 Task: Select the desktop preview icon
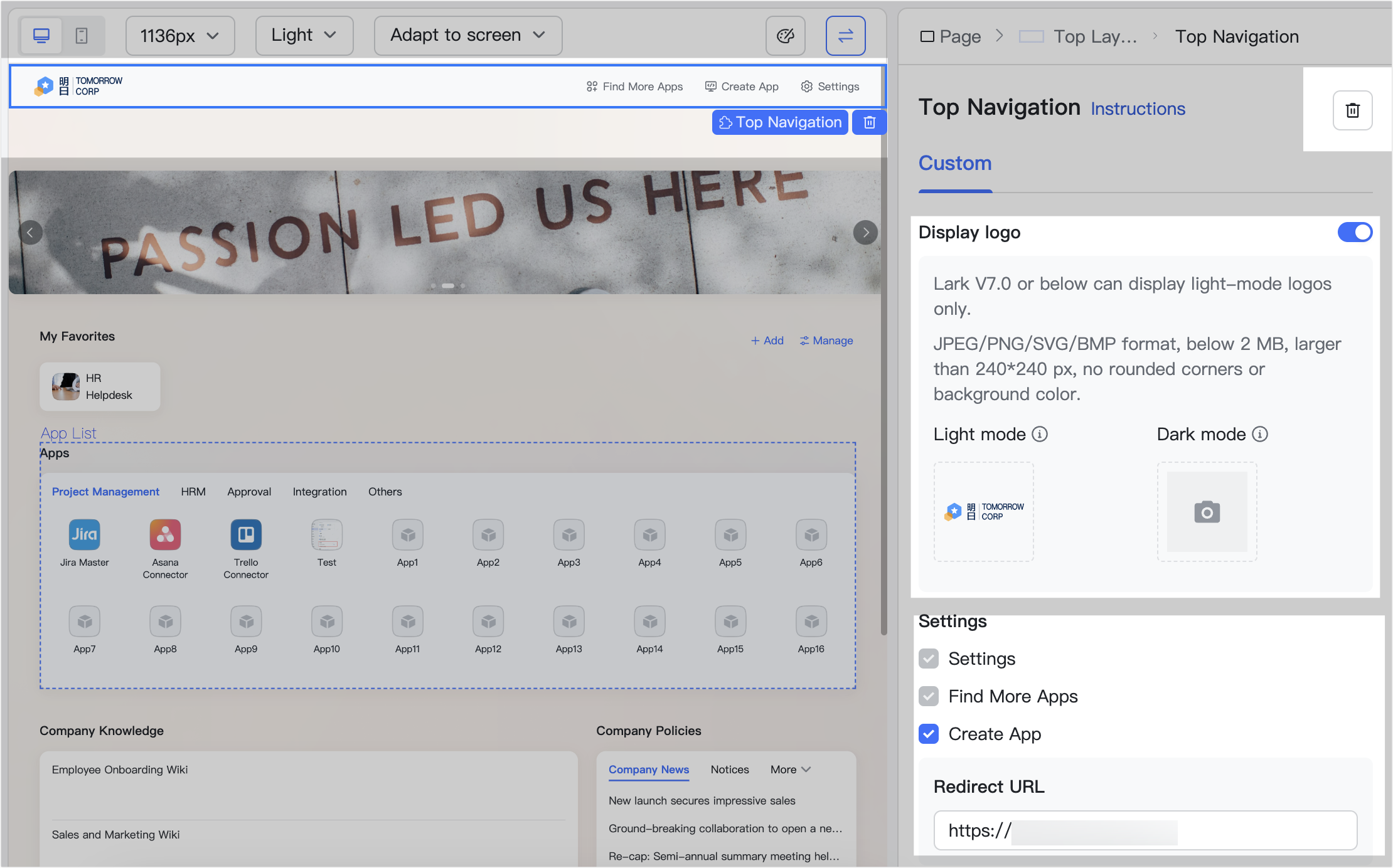pos(41,36)
